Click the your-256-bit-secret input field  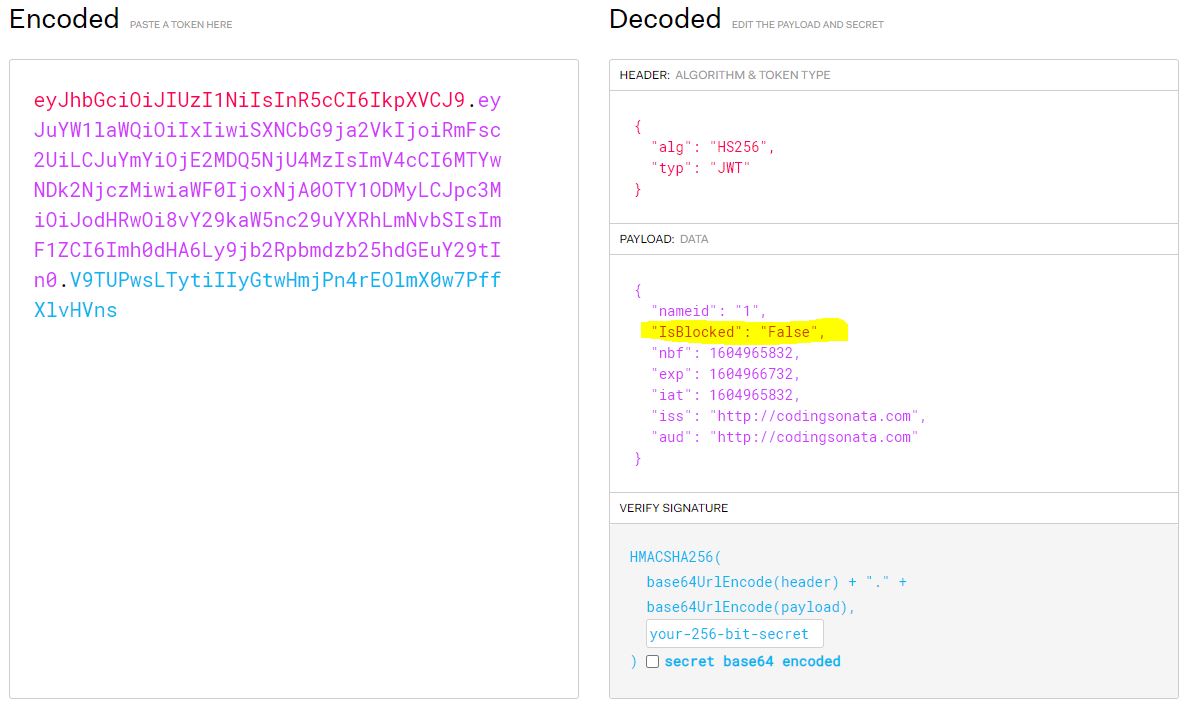pyautogui.click(x=733, y=633)
